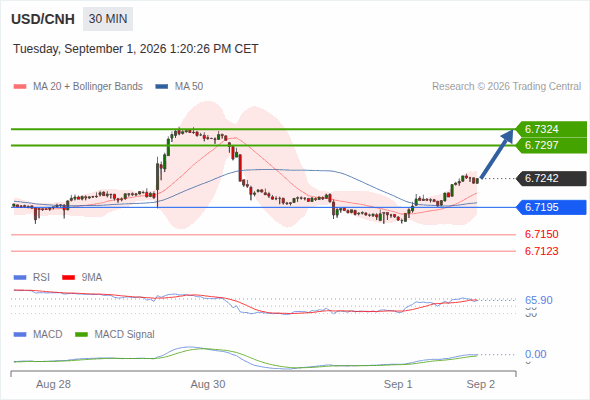This screenshot has width=590, height=400.
Task: Toggle the MA 50 legend entry
Action: [x=179, y=87]
